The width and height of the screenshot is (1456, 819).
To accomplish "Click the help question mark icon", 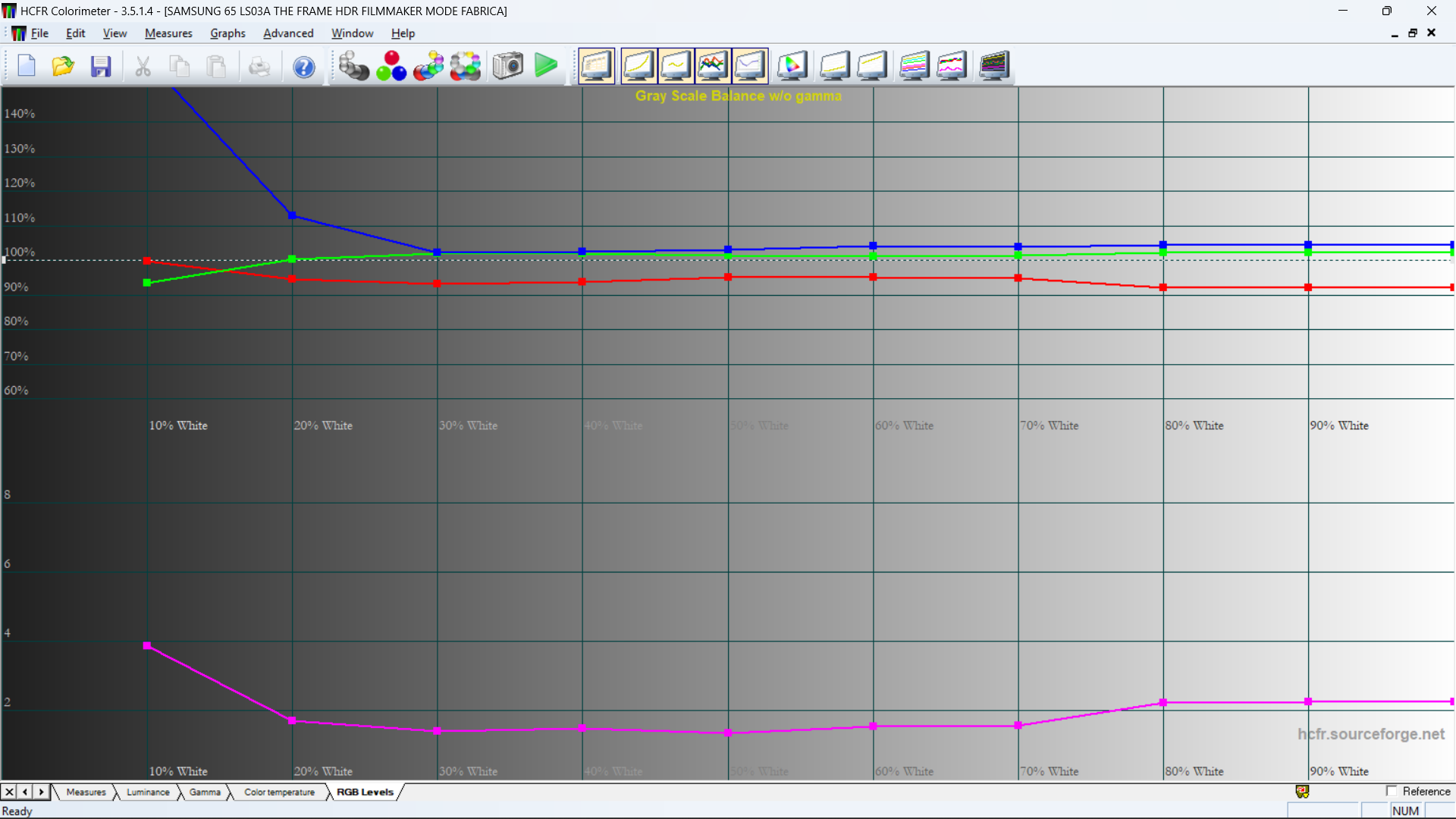I will coord(303,67).
